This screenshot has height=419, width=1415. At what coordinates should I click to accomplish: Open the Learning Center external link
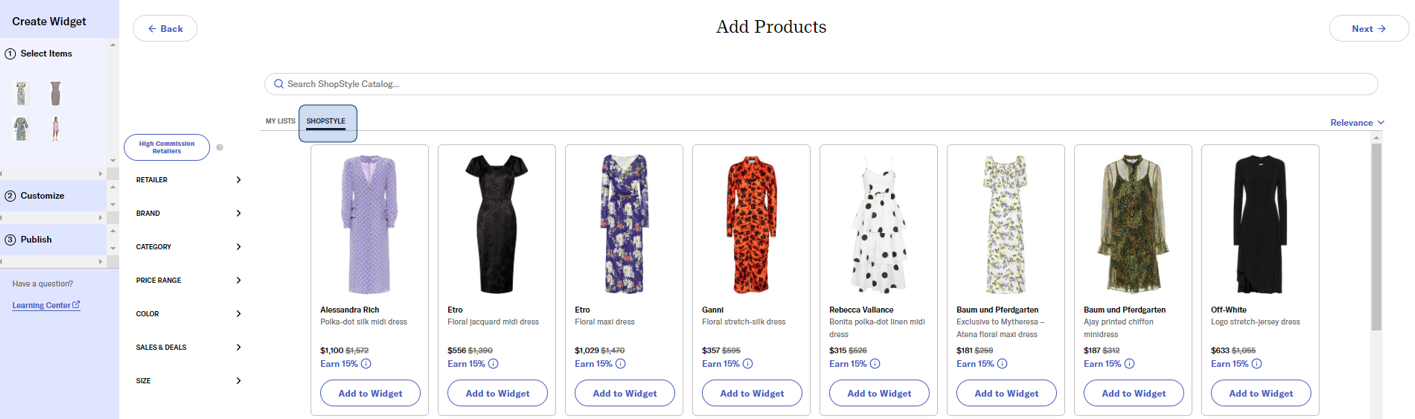[x=46, y=305]
